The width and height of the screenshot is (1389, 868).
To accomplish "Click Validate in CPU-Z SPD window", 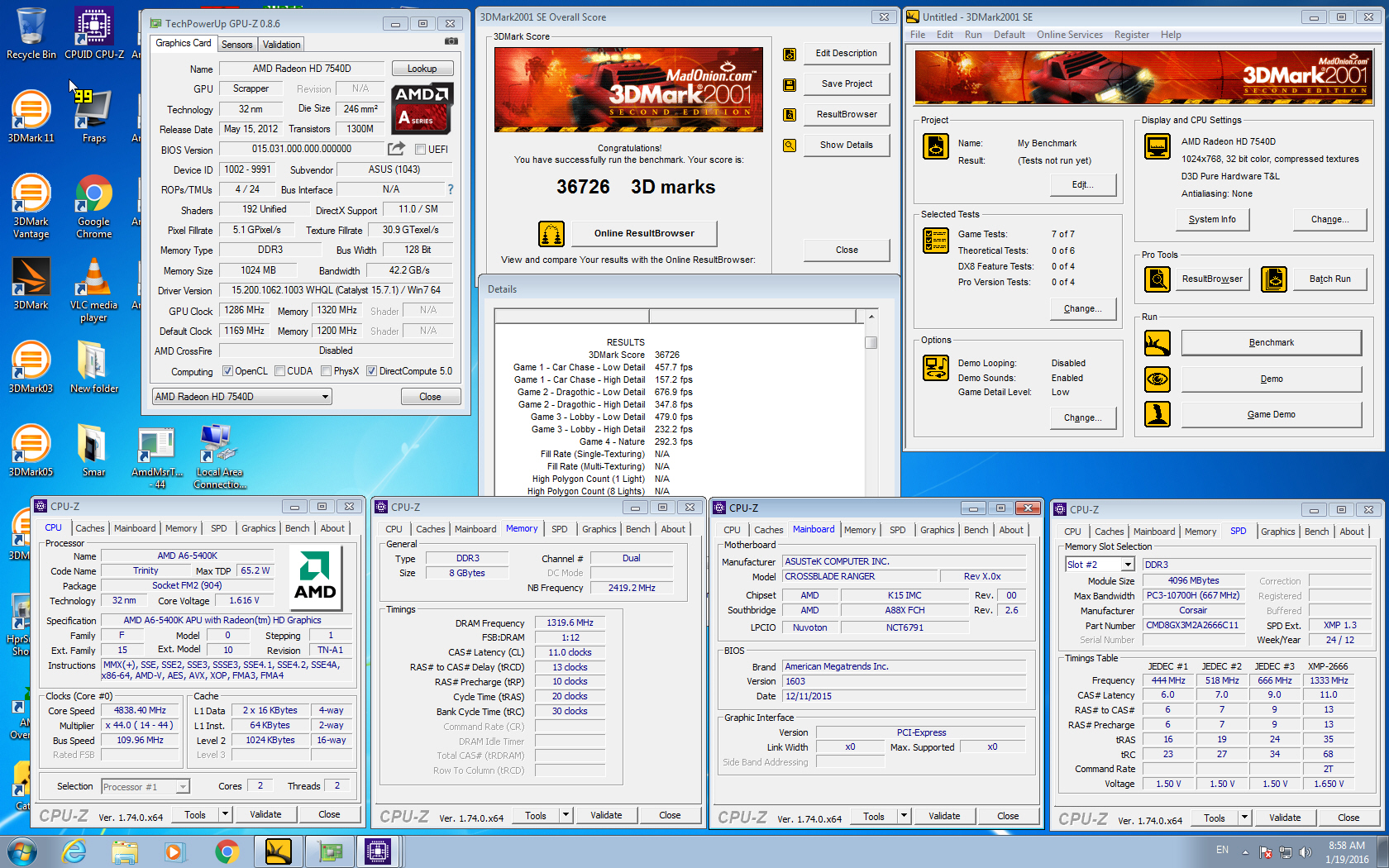I will point(1285,818).
